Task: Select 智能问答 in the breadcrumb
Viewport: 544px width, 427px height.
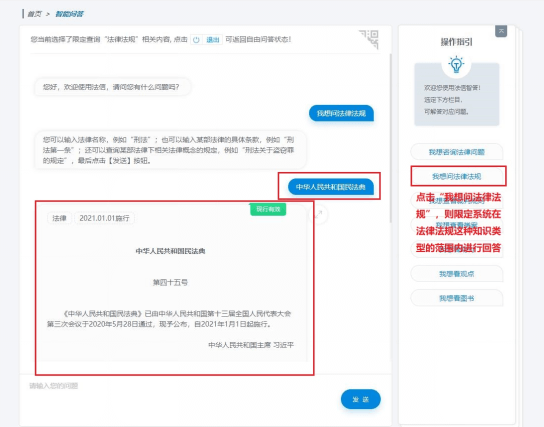Action: (x=69, y=14)
